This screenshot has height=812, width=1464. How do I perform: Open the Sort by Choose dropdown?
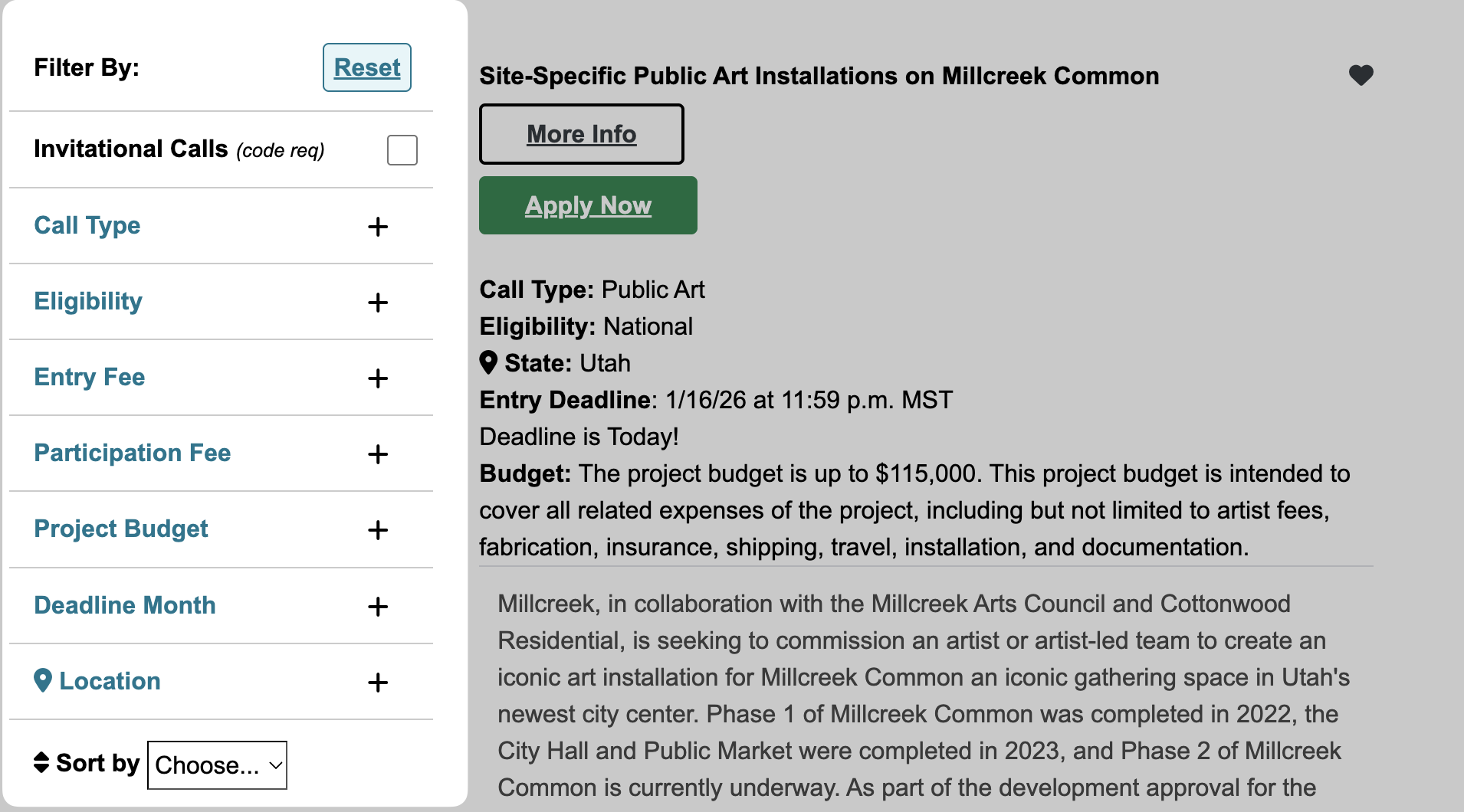(217, 765)
